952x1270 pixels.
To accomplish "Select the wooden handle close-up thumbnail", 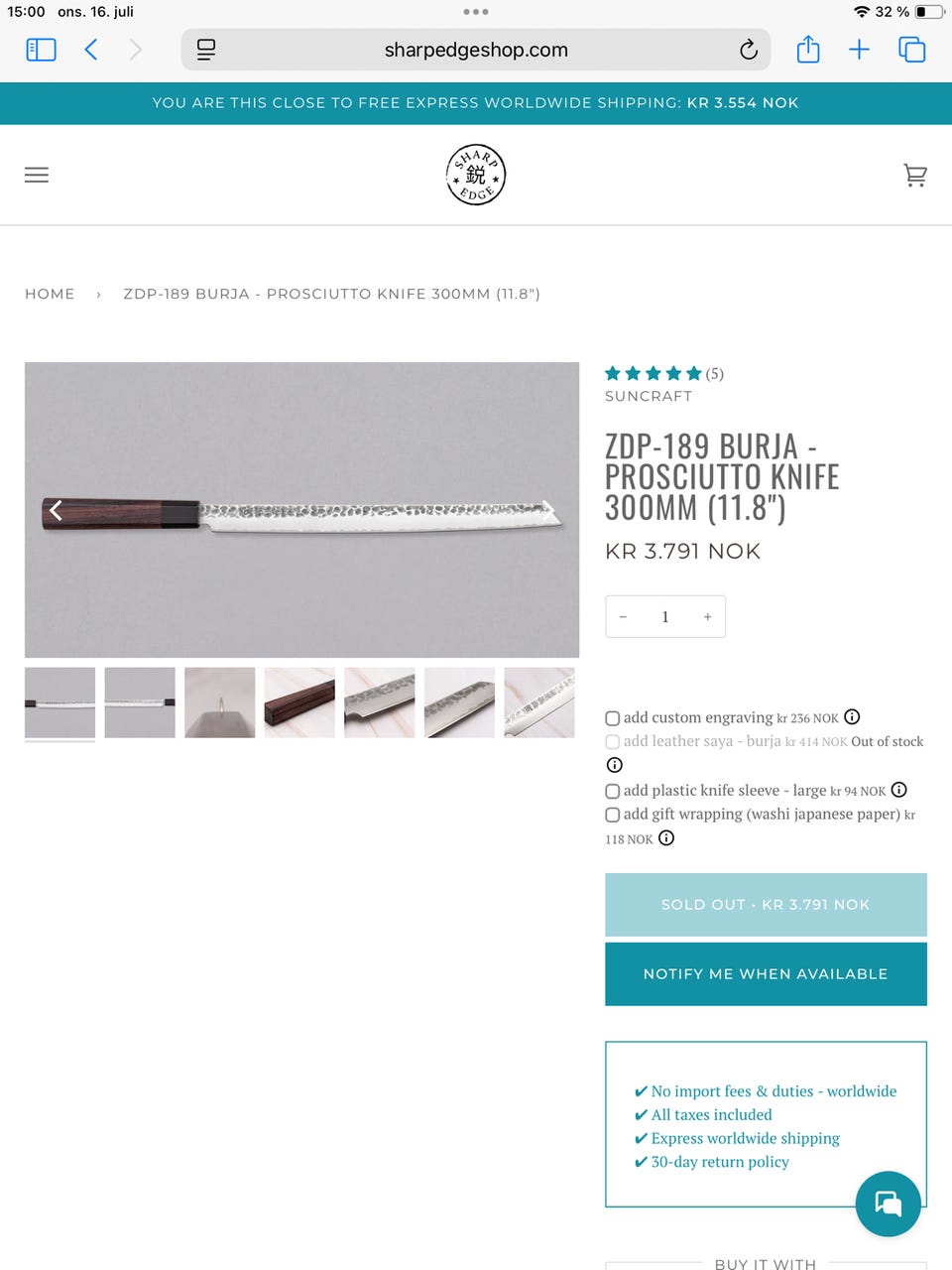I will 299,702.
